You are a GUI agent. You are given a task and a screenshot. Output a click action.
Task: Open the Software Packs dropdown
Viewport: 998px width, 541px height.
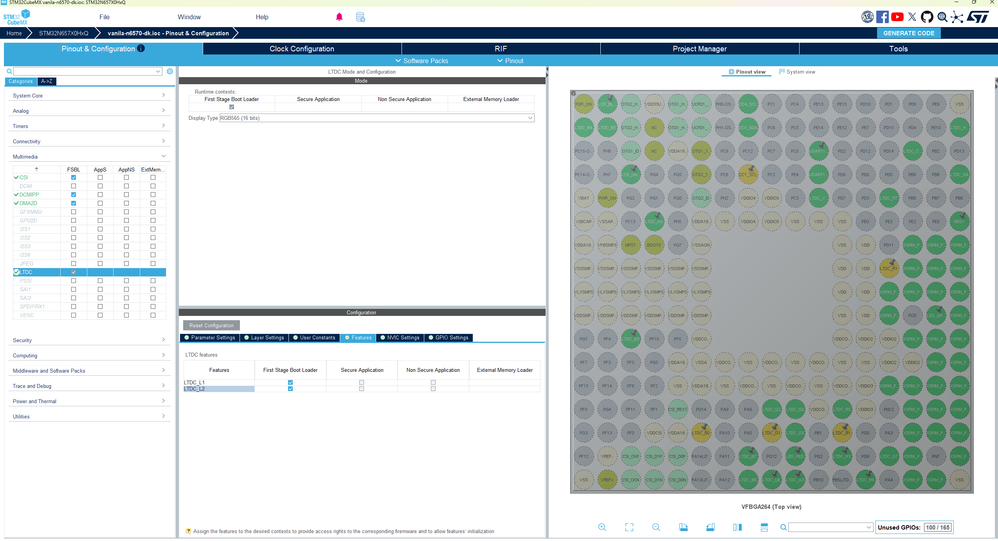click(421, 60)
